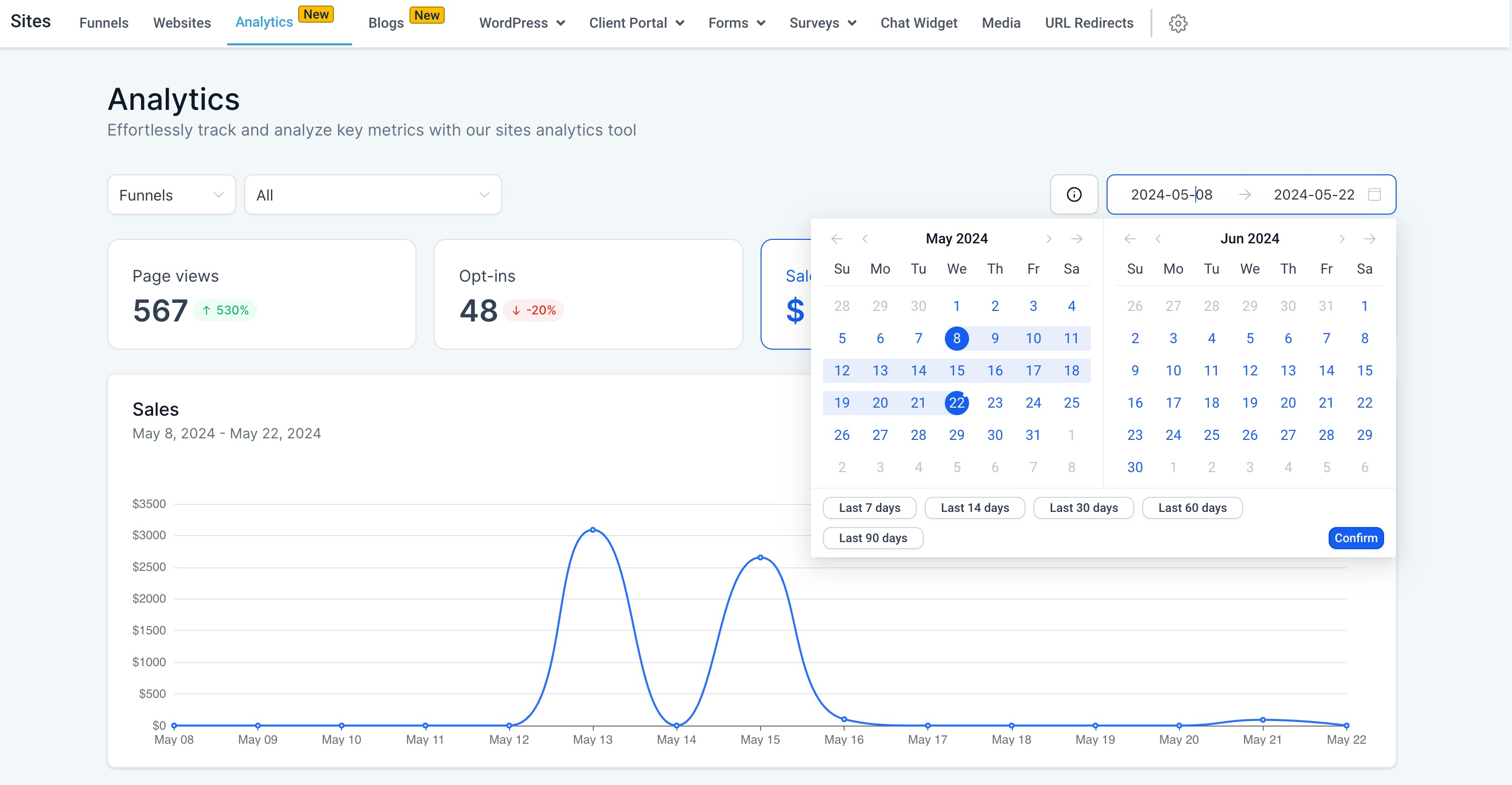This screenshot has height=785, width=1512.
Task: Click the start date 2024-05-08 field
Action: pos(1171,194)
